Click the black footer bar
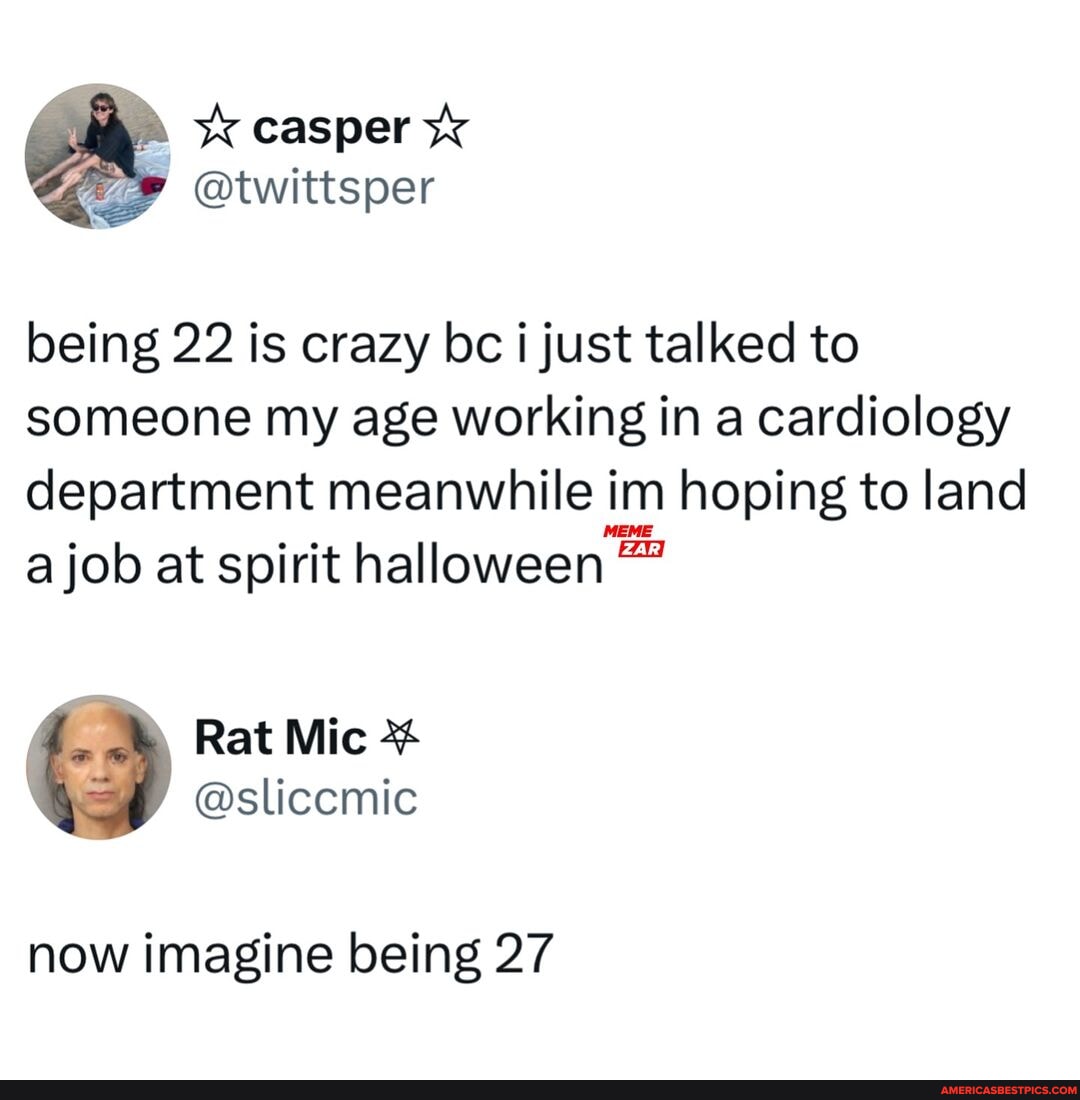The width and height of the screenshot is (1080, 1100). (x=400, y=1090)
